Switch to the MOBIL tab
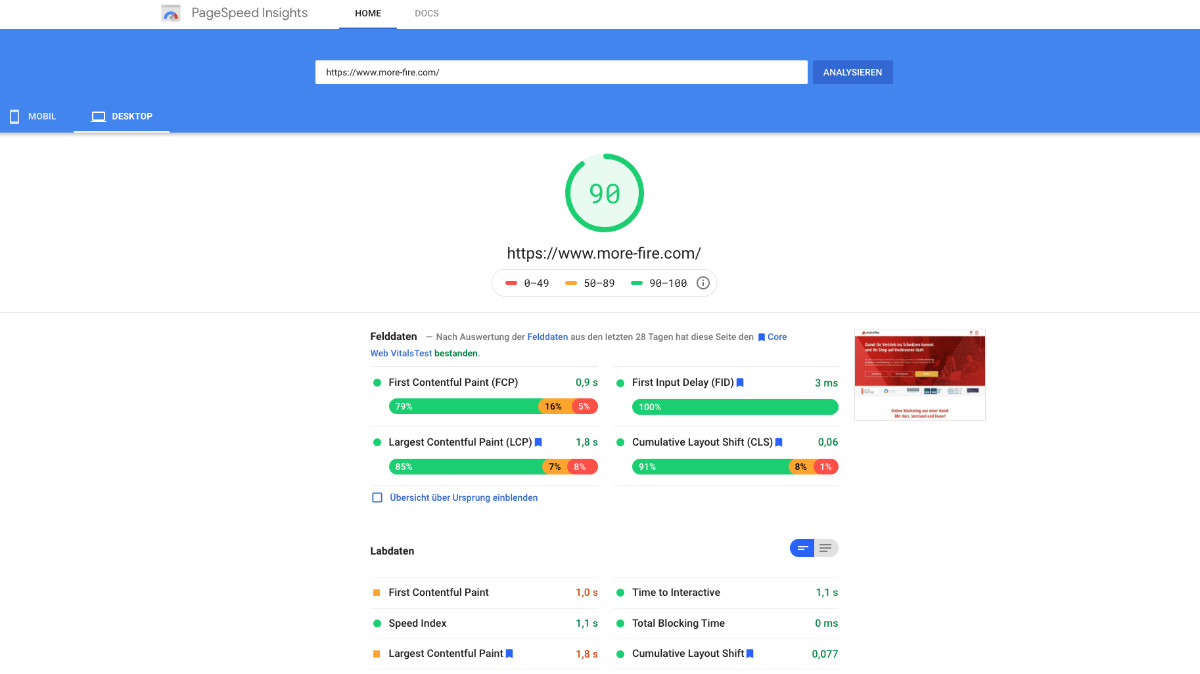The height and width of the screenshot is (674, 1200). pos(33,116)
